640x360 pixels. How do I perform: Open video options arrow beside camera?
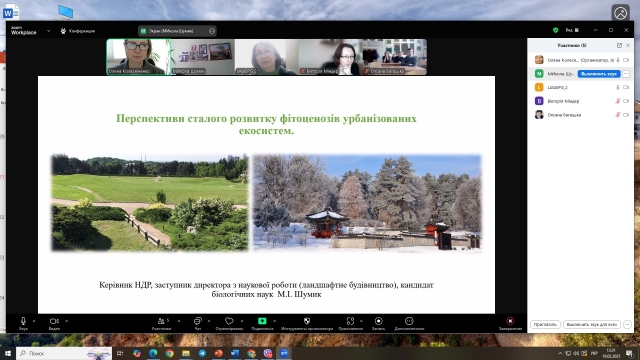[x=67, y=321]
